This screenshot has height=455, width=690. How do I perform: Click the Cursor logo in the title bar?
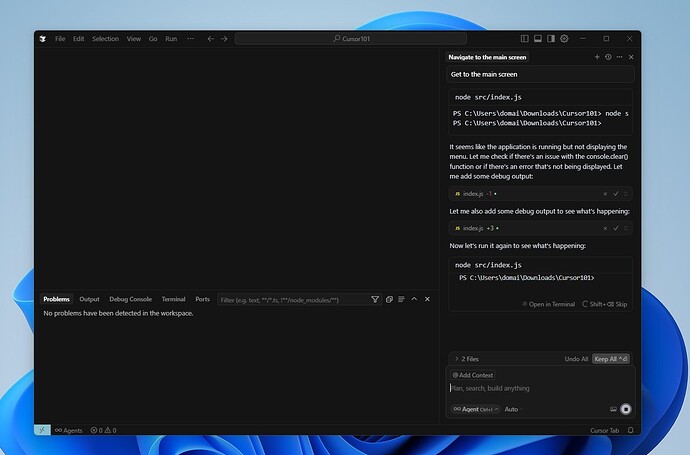tap(43, 39)
